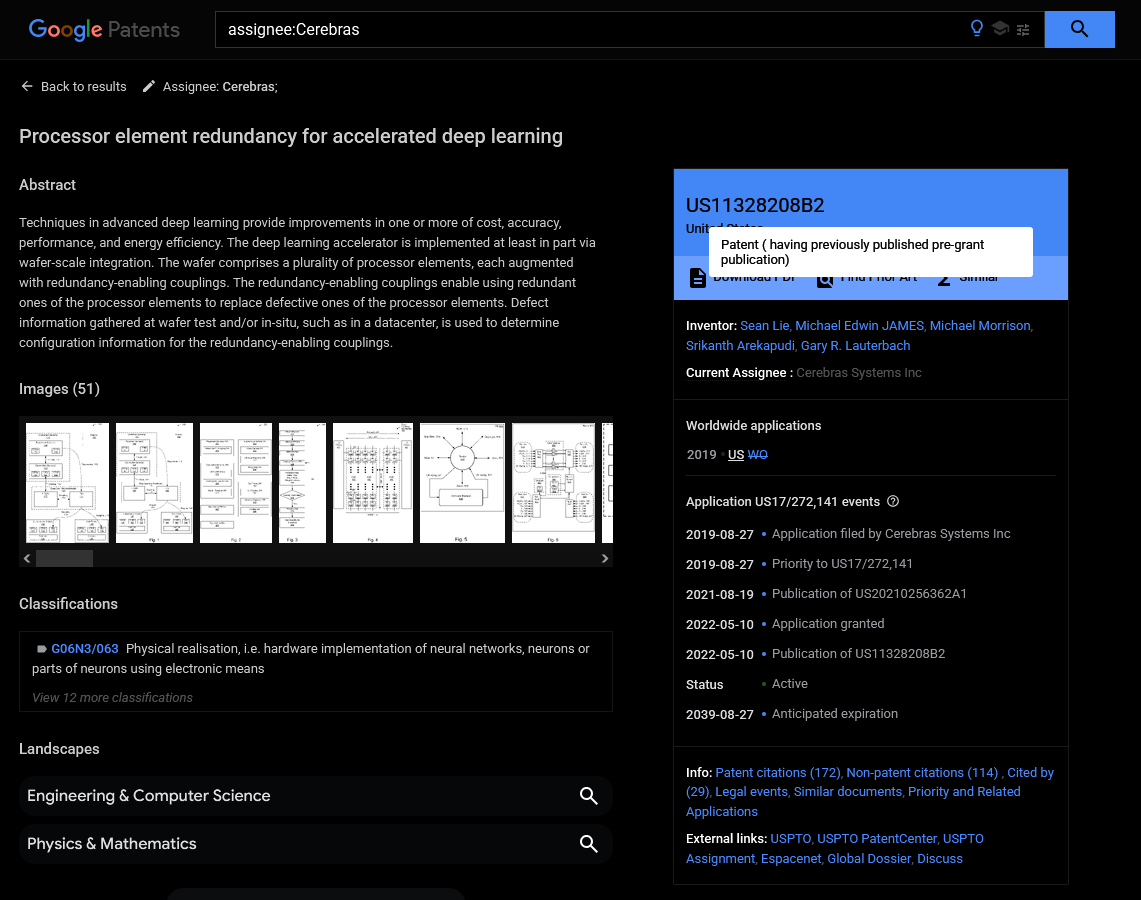1141x900 pixels.
Task: Open the advanced search sliders icon
Action: pos(1023,30)
